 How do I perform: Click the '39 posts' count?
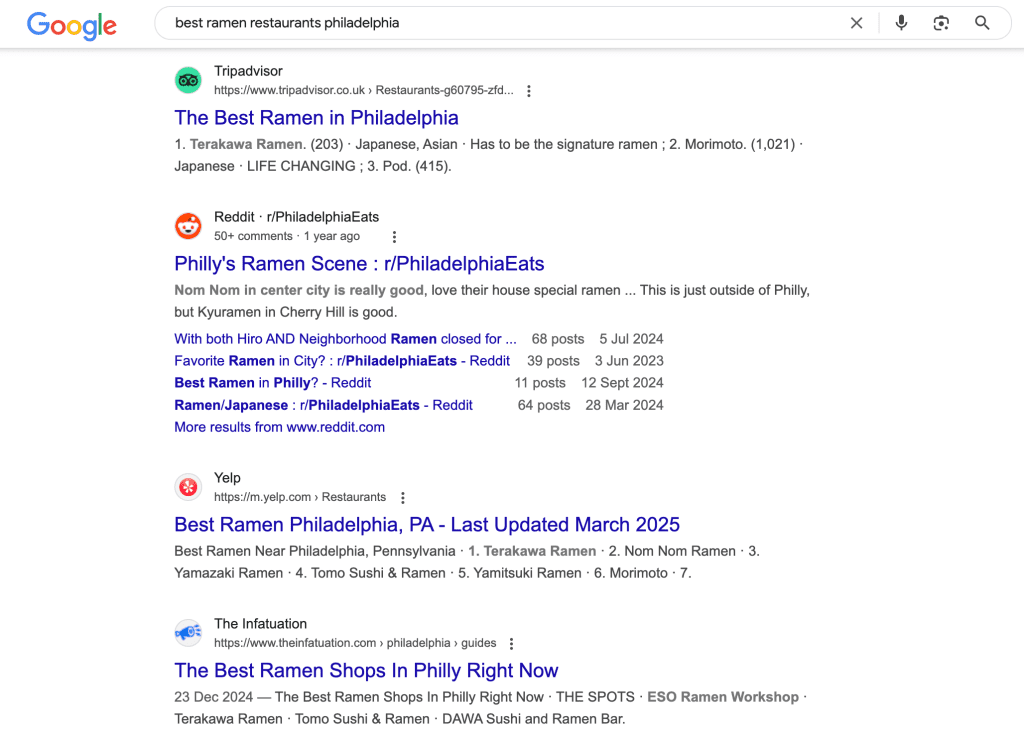tap(553, 361)
